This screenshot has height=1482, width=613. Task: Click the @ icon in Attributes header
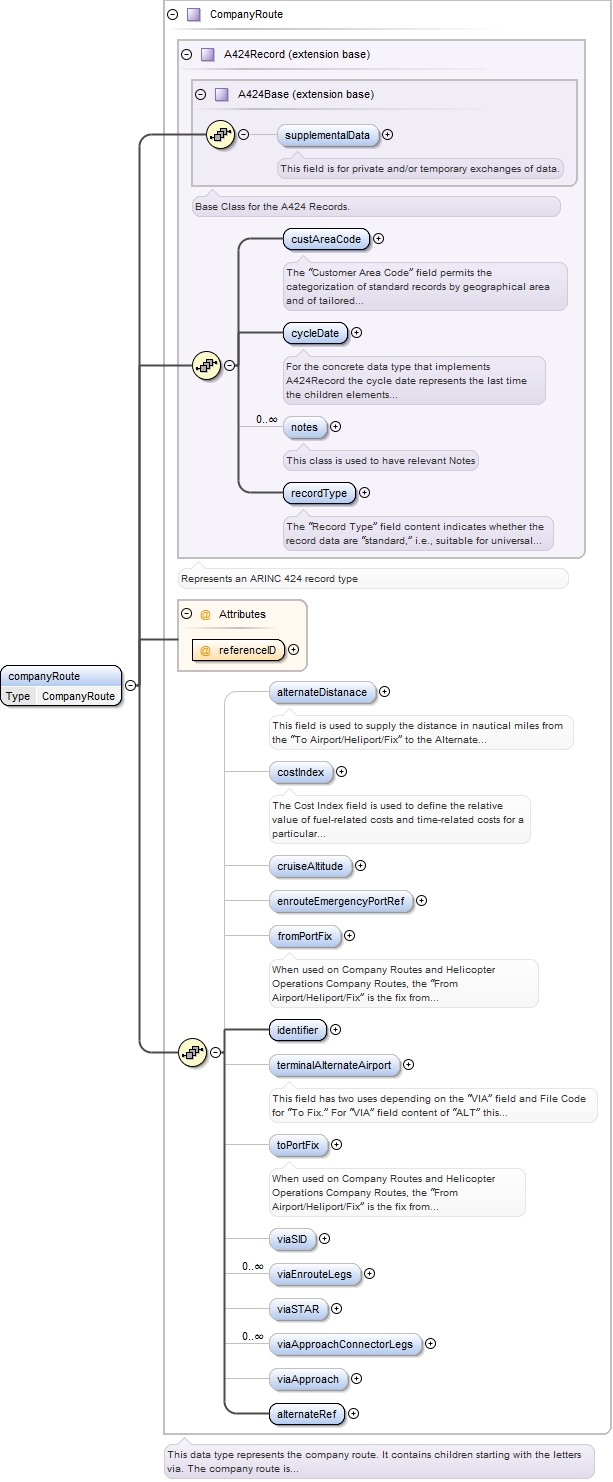tap(205, 614)
